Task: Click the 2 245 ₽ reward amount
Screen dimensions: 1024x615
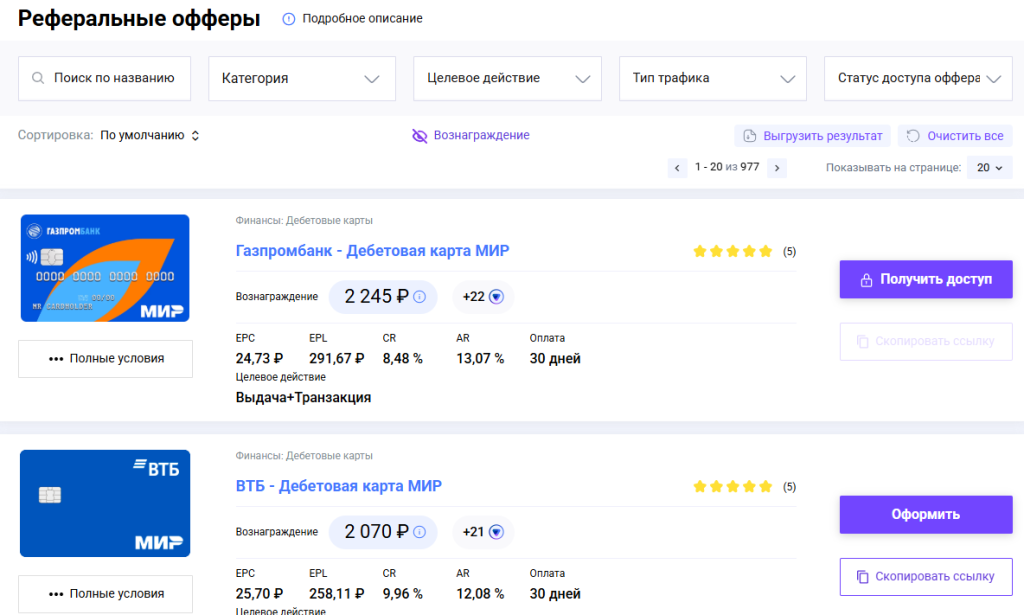Action: pos(376,296)
